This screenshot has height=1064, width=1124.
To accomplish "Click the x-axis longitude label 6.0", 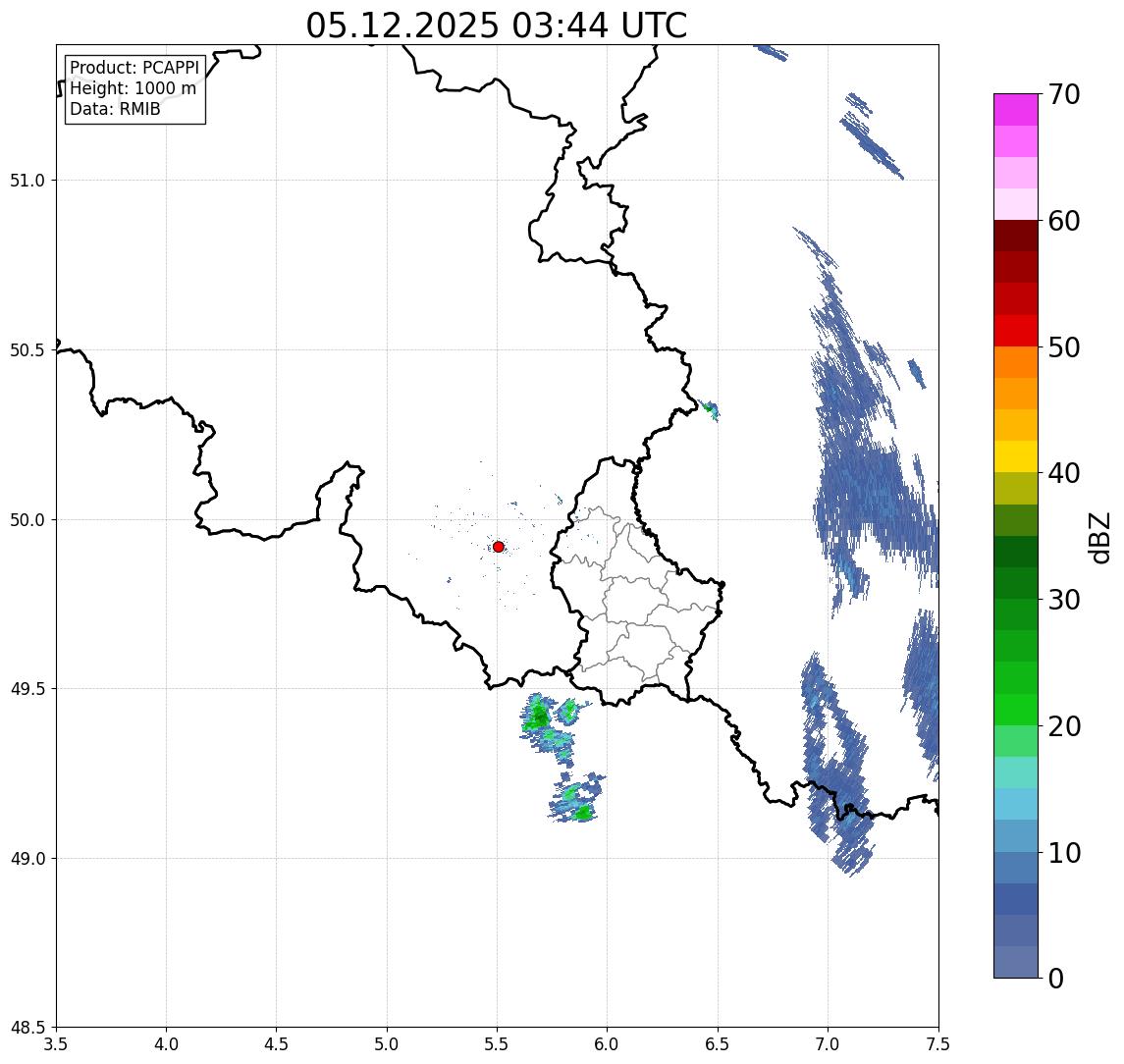I will pyautogui.click(x=608, y=1044).
